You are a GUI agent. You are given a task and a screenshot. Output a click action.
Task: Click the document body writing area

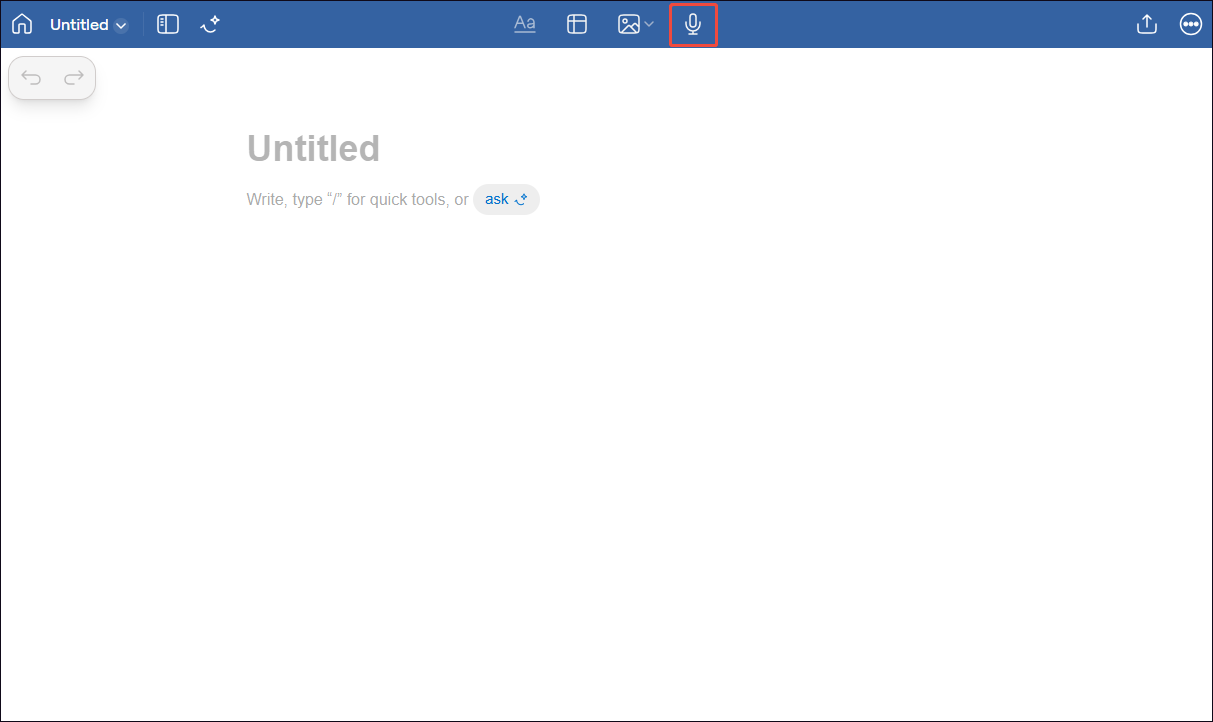pos(390,199)
